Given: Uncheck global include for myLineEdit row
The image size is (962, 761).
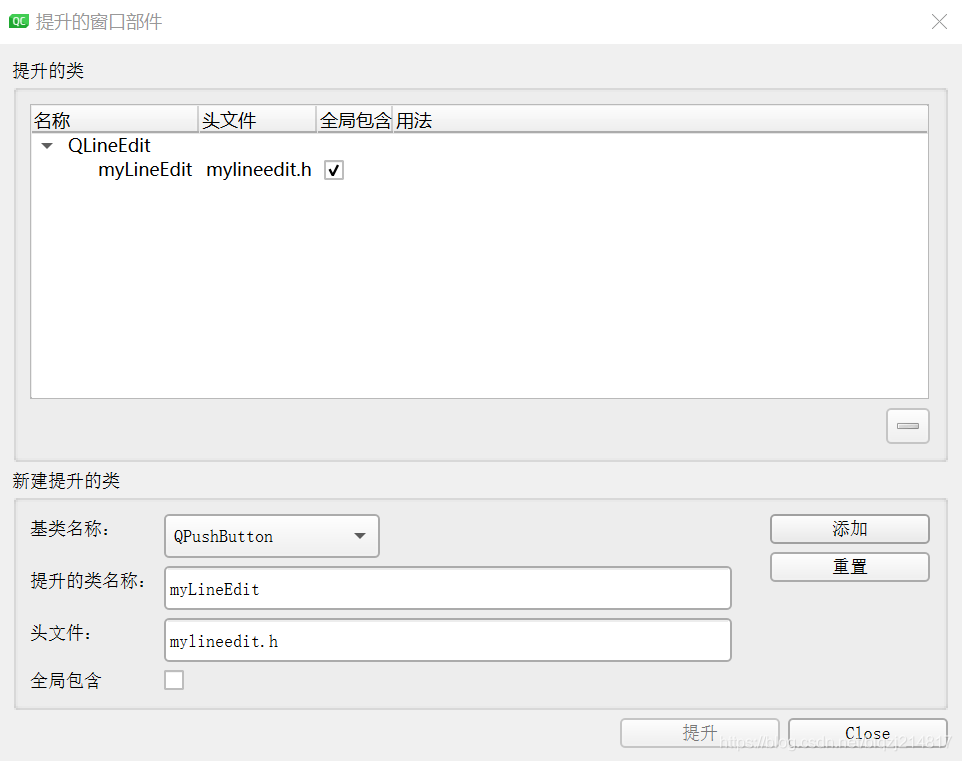Looking at the screenshot, I should coord(334,170).
